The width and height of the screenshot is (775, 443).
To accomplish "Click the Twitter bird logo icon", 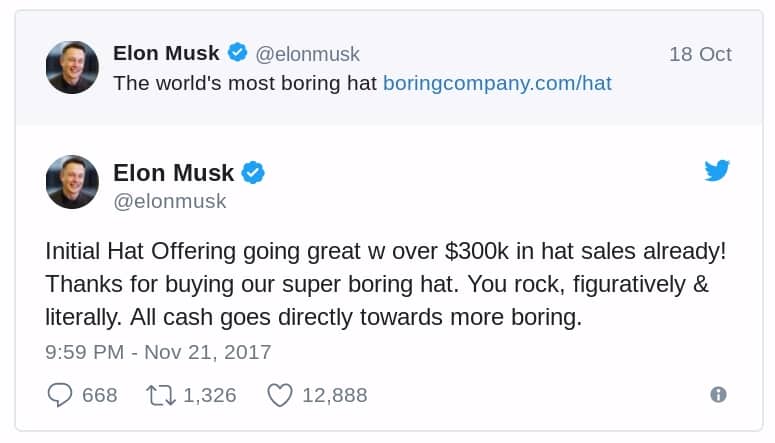I will click(717, 171).
